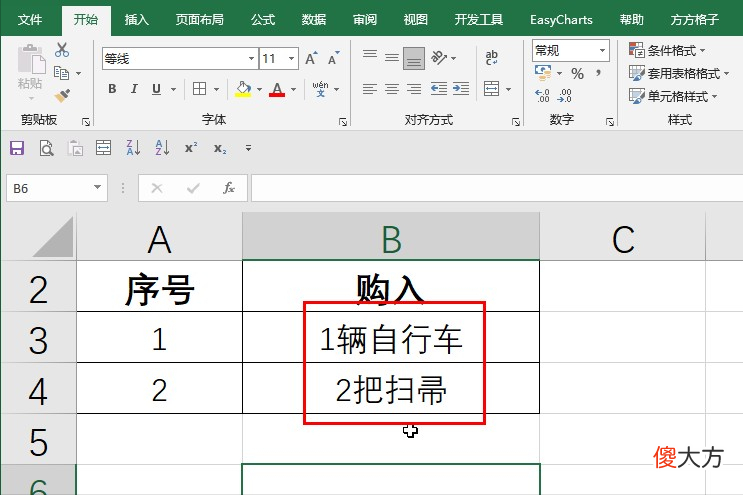Customize quick access toolbar dropdown
743x495 pixels.
[248, 148]
